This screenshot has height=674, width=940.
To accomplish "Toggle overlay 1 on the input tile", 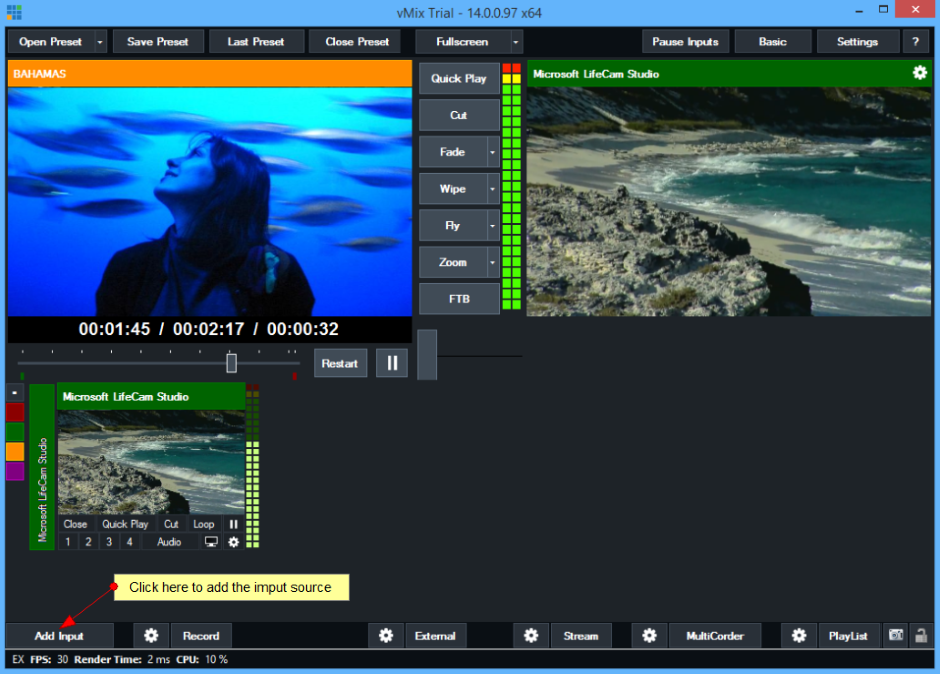I will (68, 542).
